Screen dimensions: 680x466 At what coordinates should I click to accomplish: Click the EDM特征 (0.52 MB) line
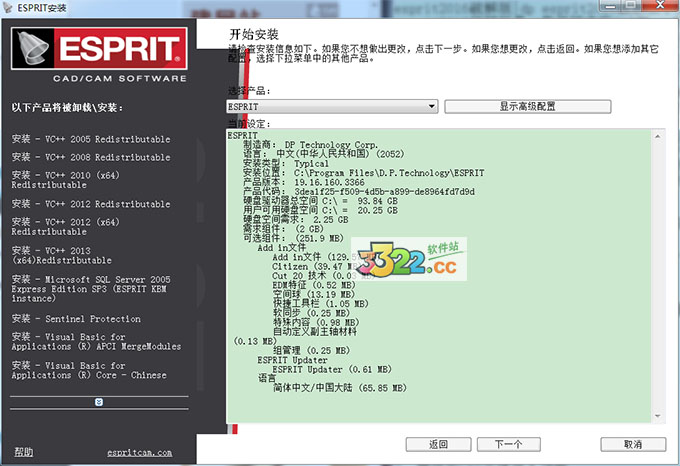click(314, 285)
